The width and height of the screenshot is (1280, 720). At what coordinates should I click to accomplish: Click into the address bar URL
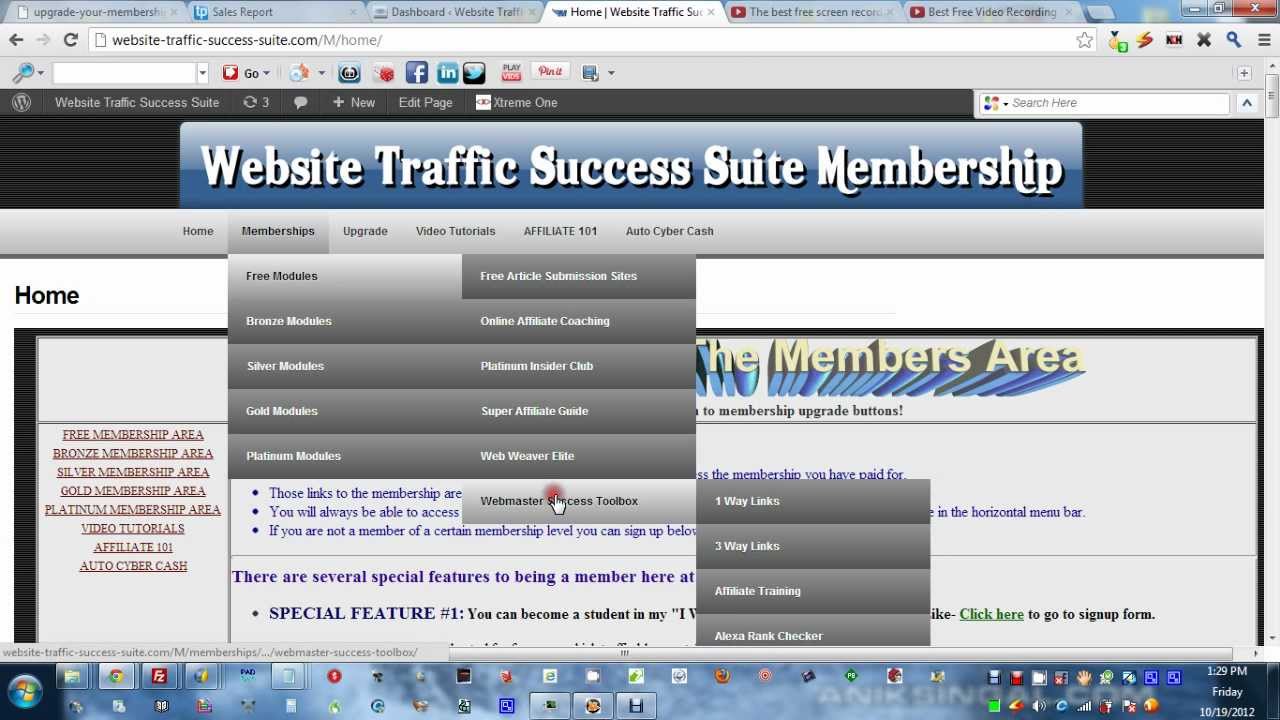point(580,40)
